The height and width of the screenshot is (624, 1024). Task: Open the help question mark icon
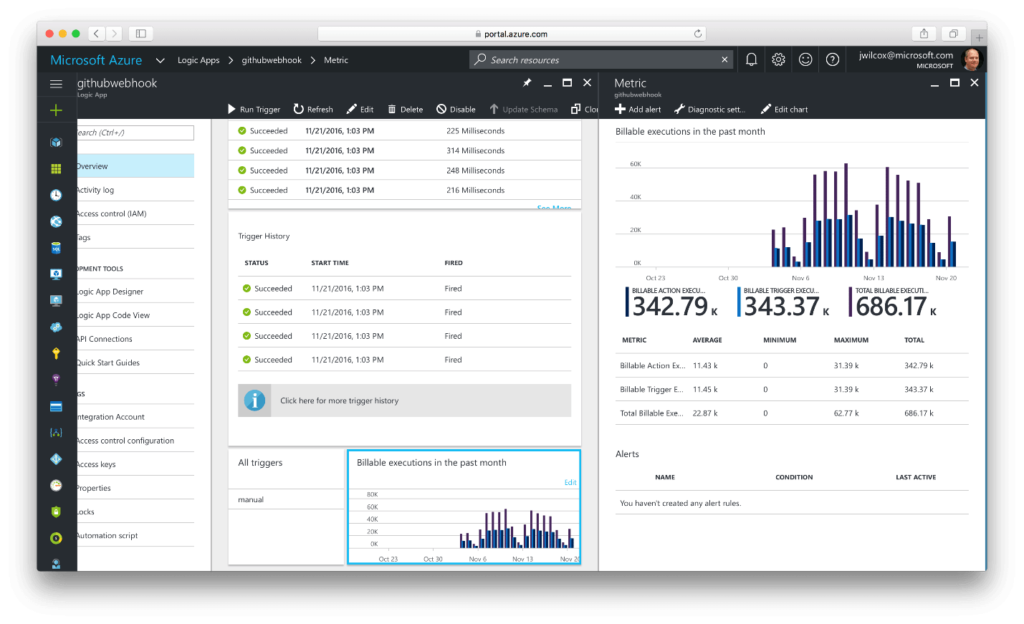click(x=833, y=60)
